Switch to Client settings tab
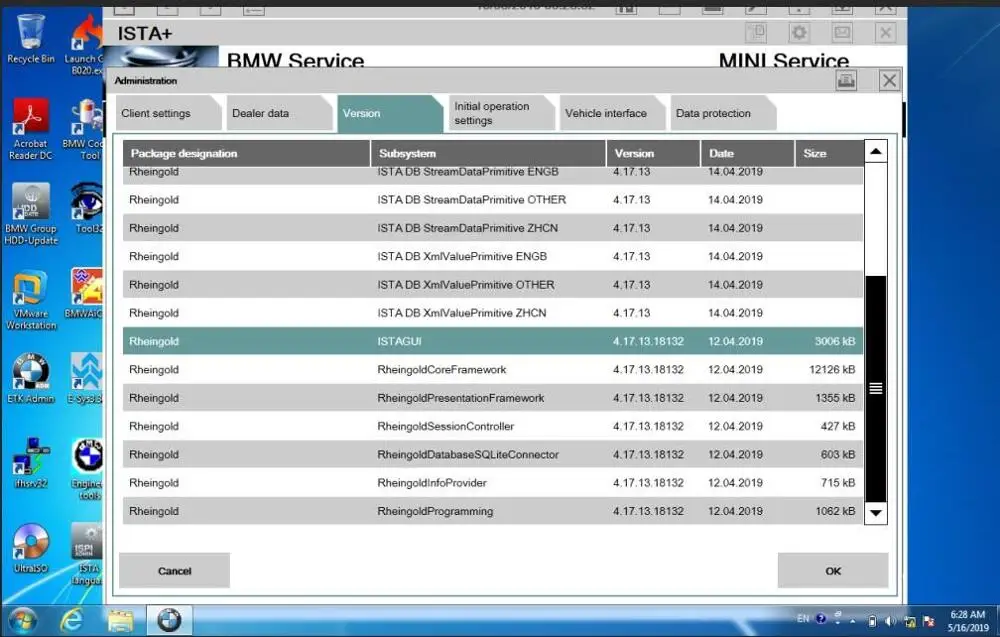 point(167,113)
